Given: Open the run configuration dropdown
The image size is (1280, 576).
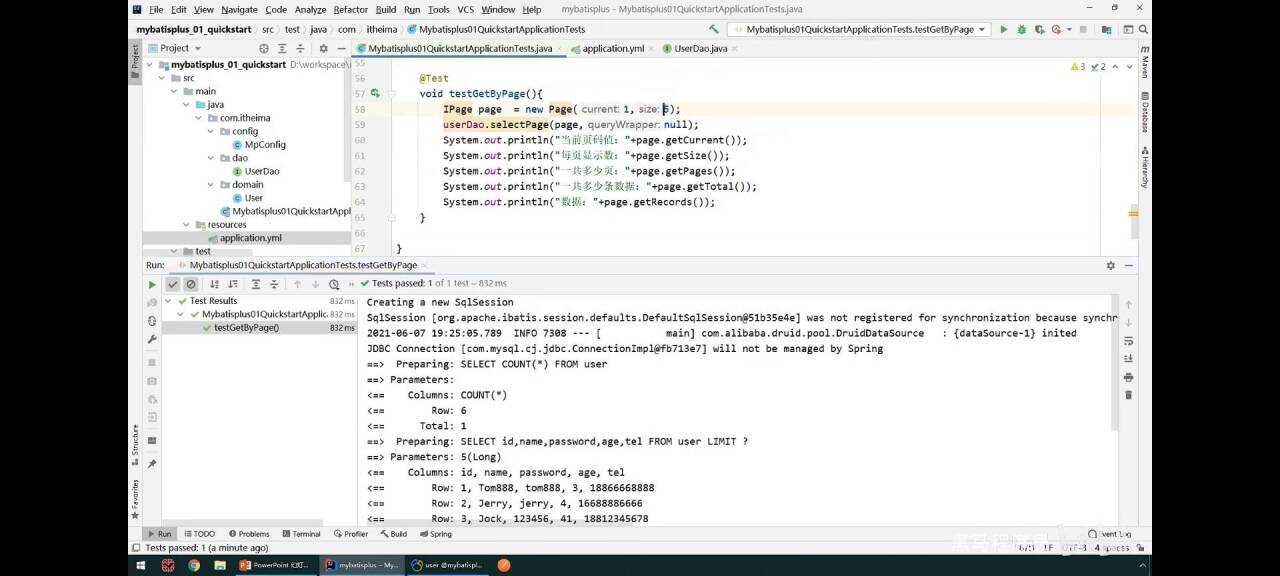Looking at the screenshot, I should (859, 29).
